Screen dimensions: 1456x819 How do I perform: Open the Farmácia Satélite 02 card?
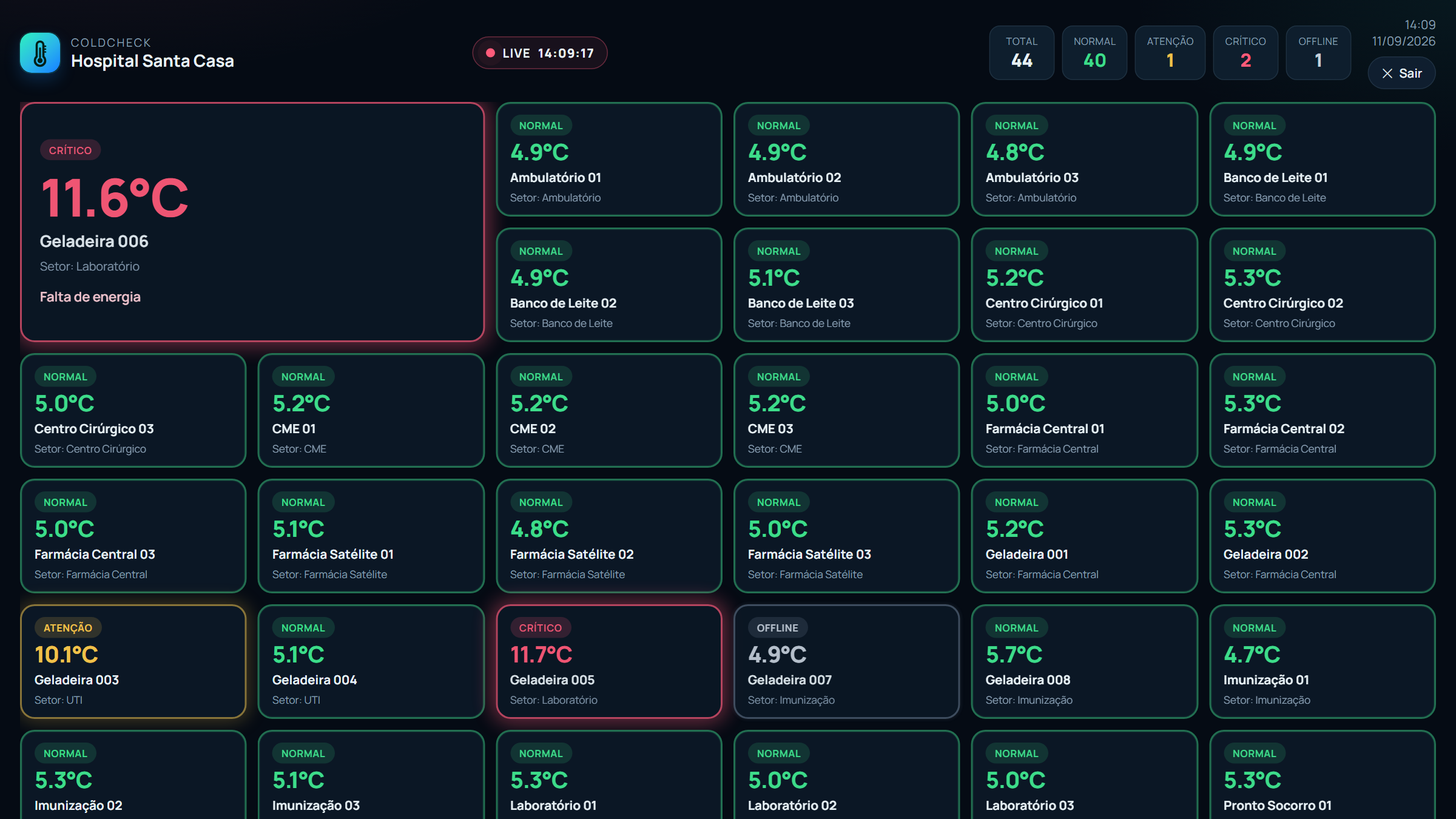click(609, 536)
